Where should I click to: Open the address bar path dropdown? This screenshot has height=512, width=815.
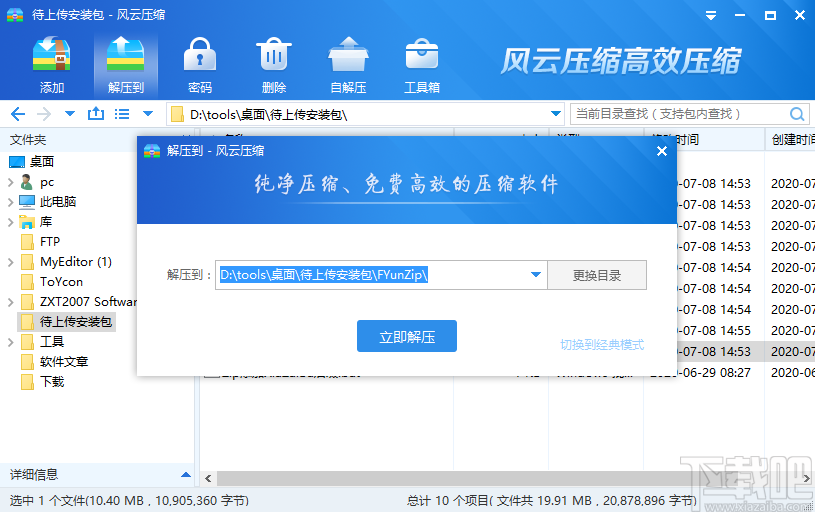556,113
